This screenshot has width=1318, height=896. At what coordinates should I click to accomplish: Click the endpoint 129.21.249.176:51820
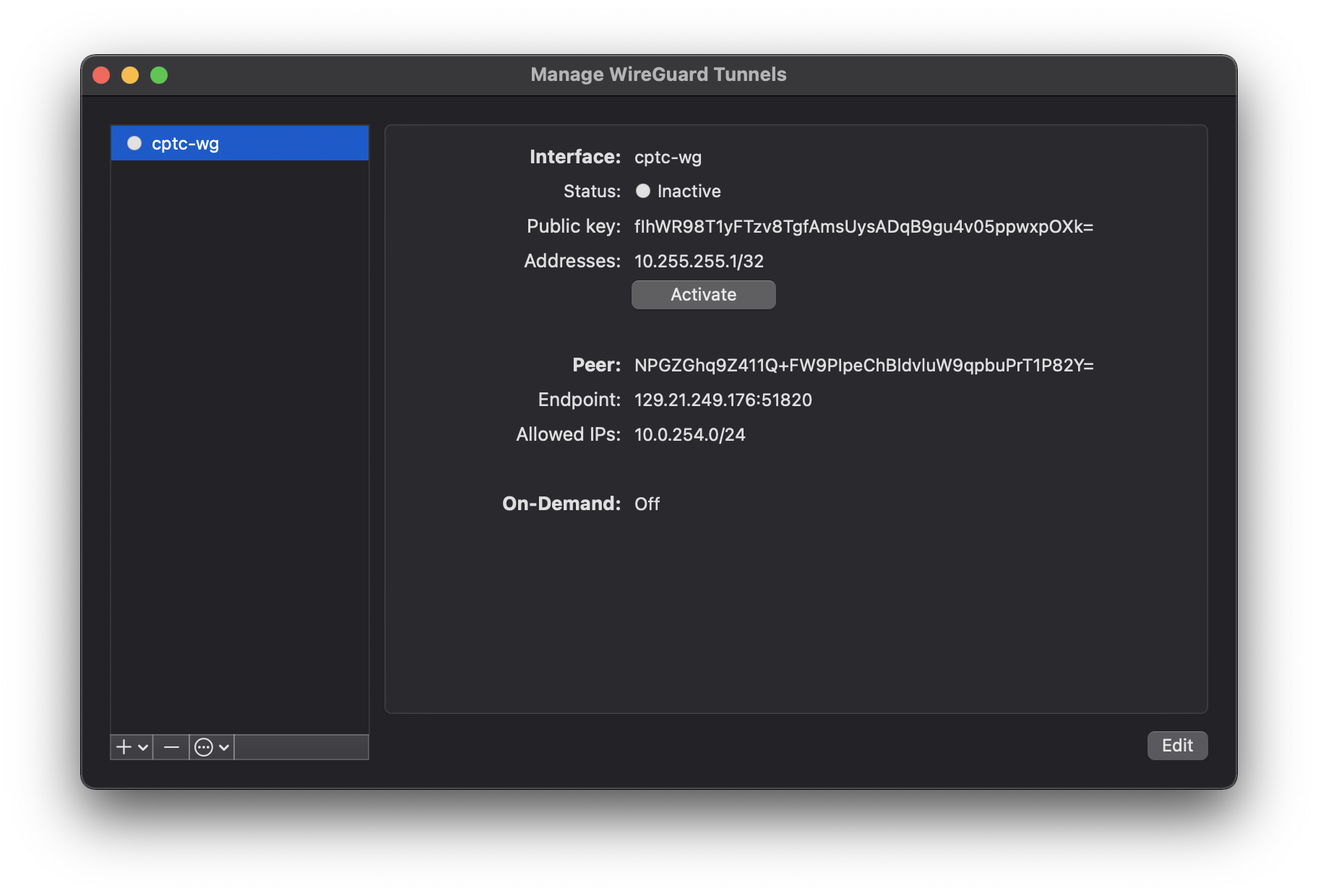click(x=723, y=400)
